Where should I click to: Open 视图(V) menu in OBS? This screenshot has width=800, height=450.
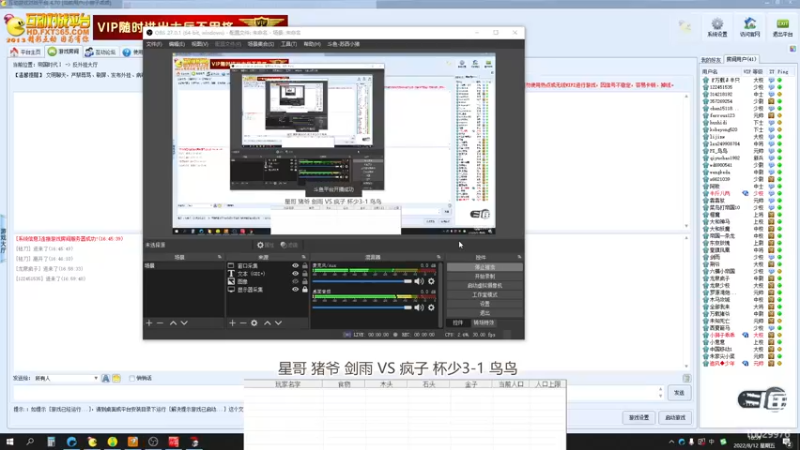(199, 44)
